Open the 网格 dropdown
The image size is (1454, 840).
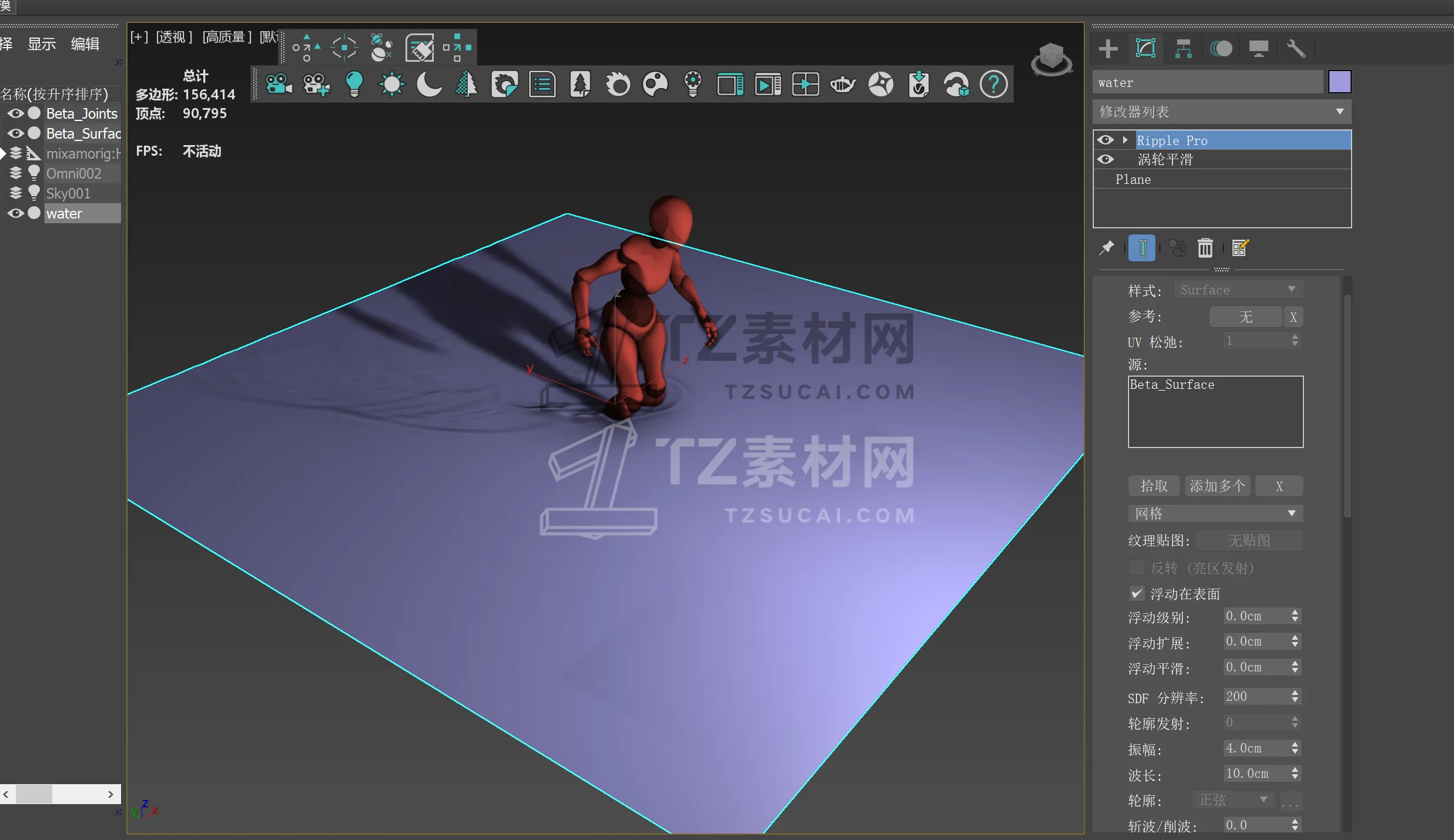[1215, 513]
